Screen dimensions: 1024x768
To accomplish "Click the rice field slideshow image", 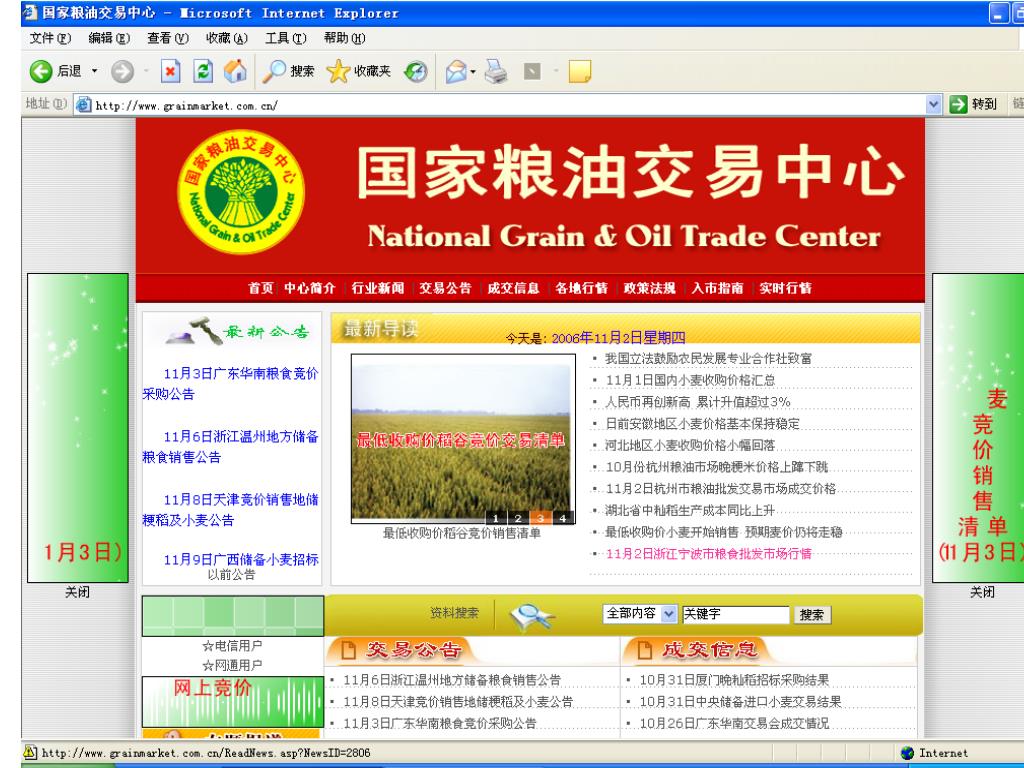I will (463, 438).
